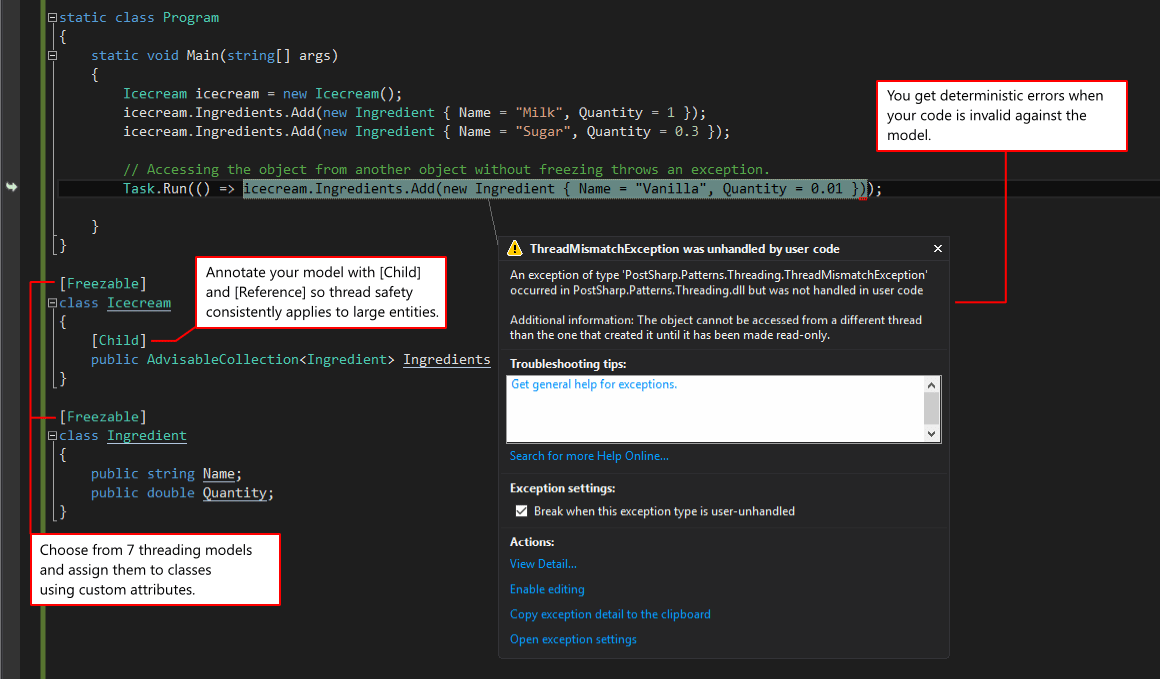Screen dimensions: 1160x679
Task: Toggle Break when exception is user-unhandled checkbox
Action: (521, 511)
